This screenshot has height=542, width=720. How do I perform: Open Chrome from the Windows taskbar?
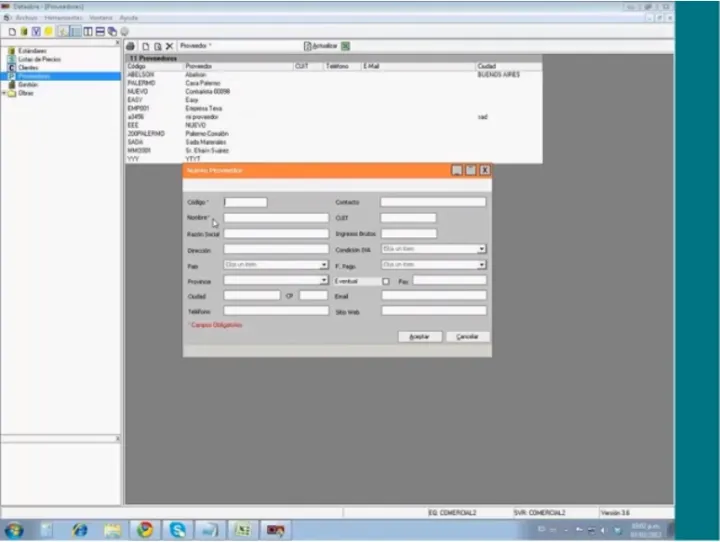point(145,529)
